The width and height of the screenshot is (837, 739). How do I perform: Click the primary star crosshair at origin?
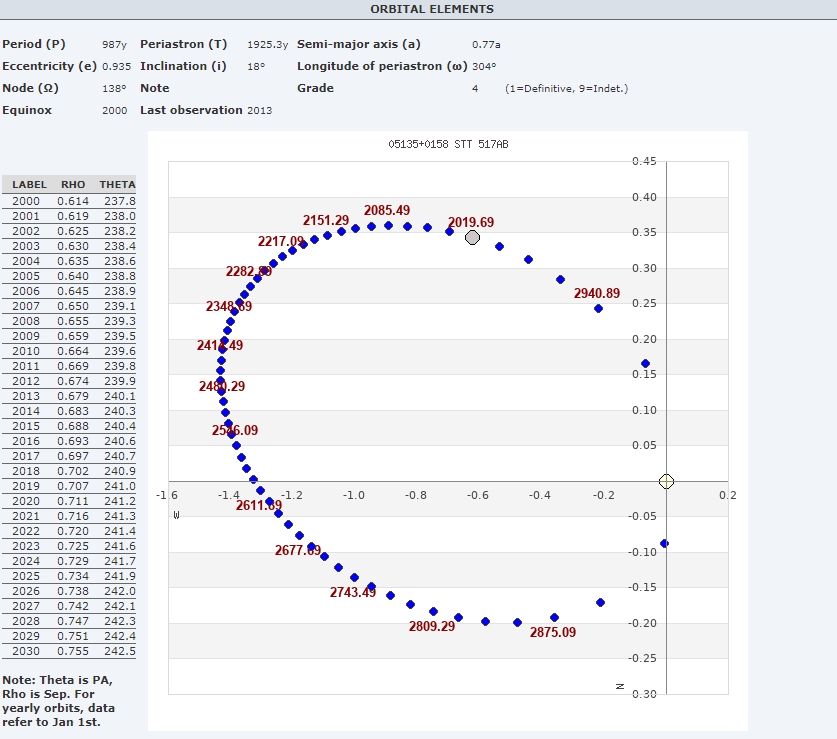[667, 481]
